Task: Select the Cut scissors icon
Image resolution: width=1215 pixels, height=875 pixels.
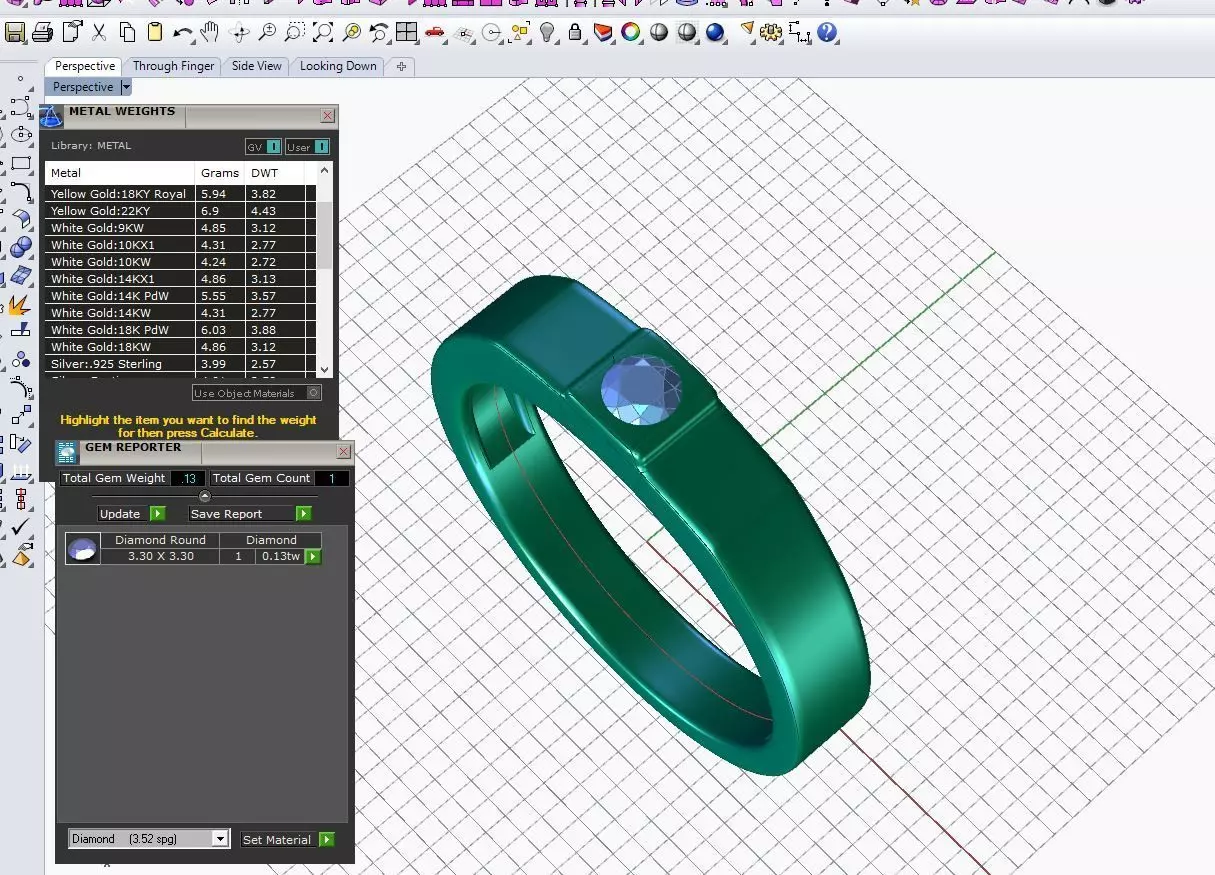Action: tap(99, 33)
